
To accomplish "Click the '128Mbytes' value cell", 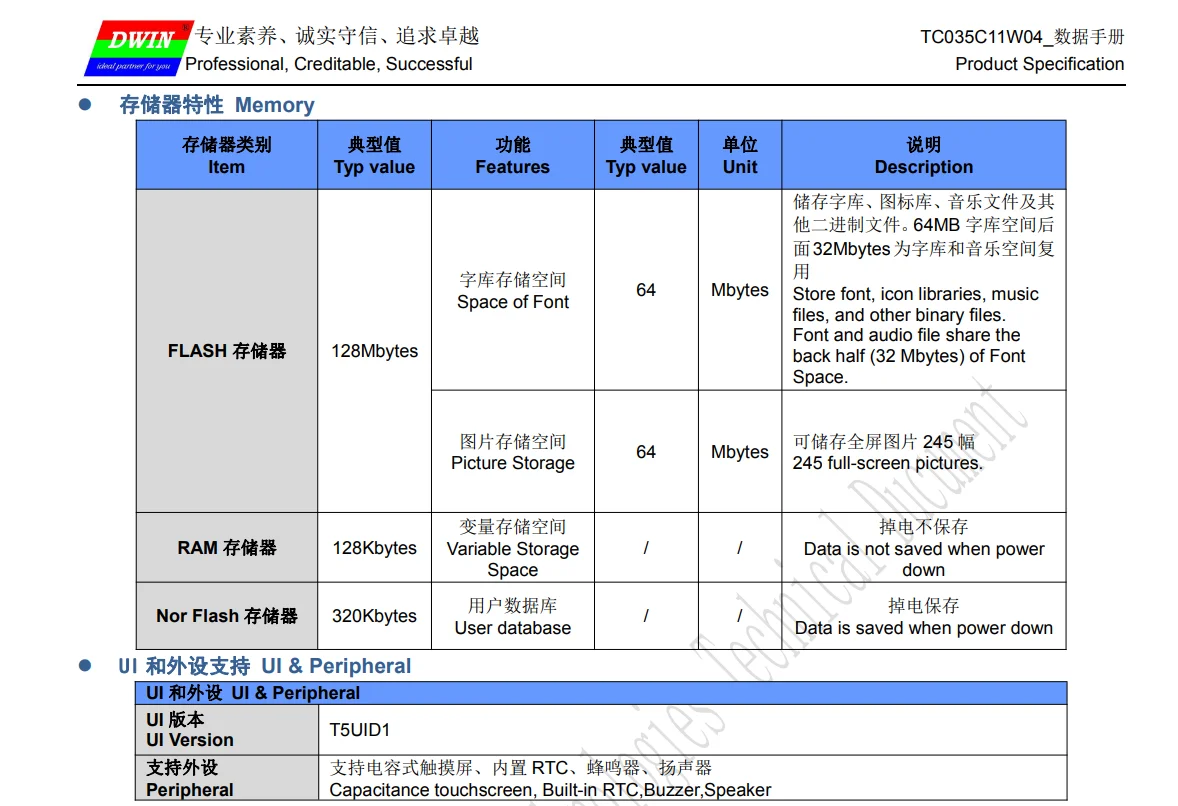I will point(374,351).
